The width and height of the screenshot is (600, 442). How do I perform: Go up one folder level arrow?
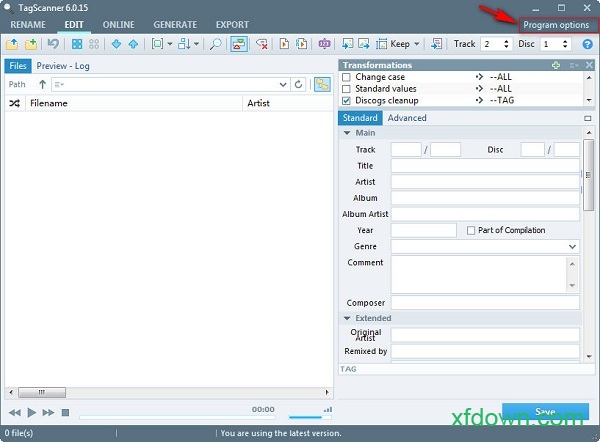click(x=42, y=85)
